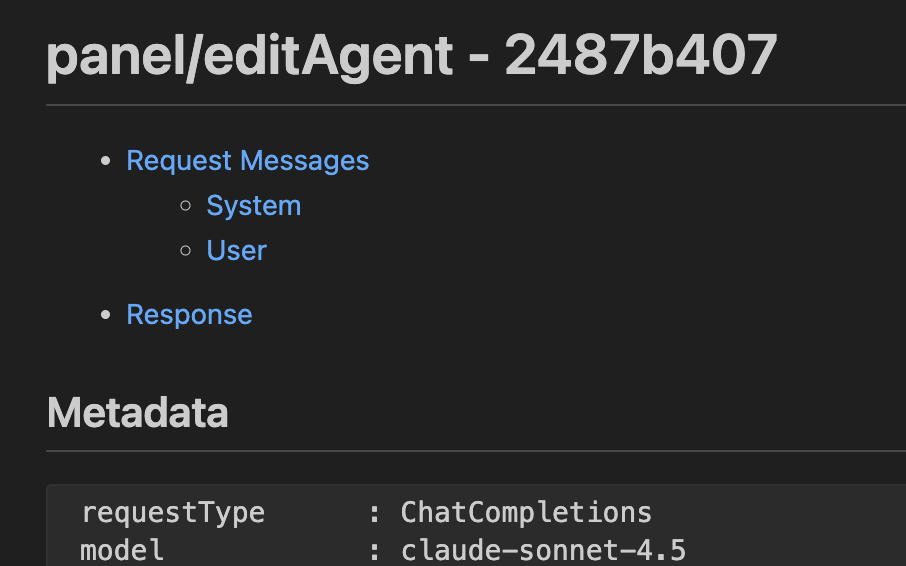Viewport: 906px width, 566px height.
Task: Click the claude-sonnet-4.5 model value
Action: pos(543,550)
